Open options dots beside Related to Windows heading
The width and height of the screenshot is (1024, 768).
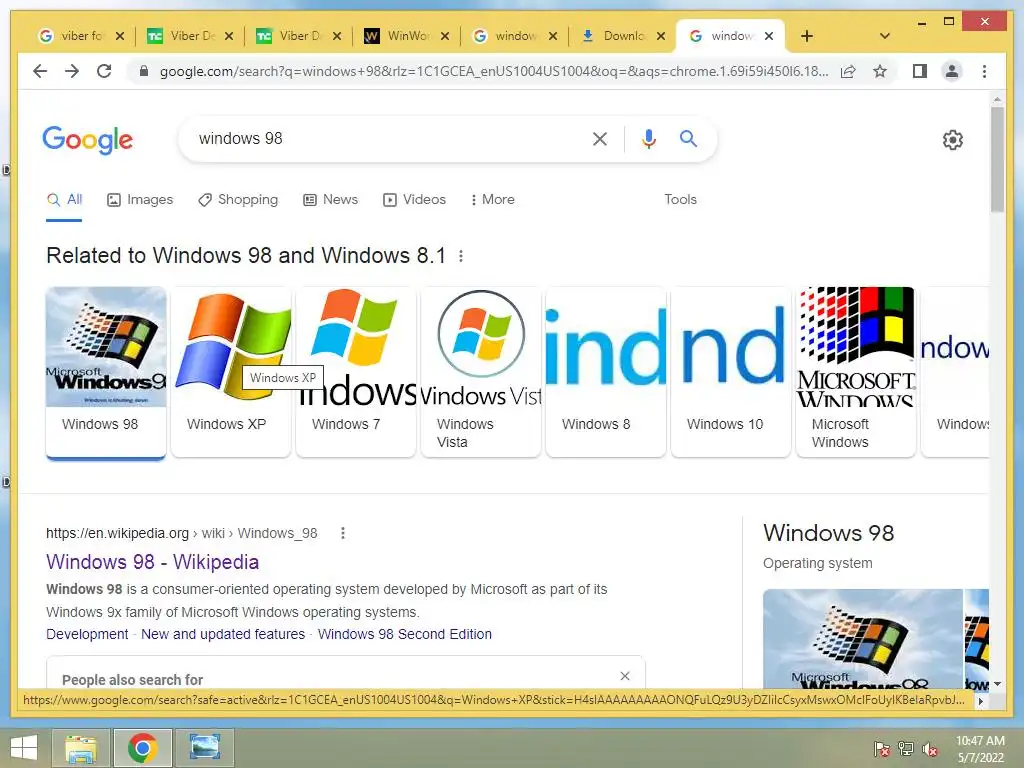pyautogui.click(x=461, y=256)
